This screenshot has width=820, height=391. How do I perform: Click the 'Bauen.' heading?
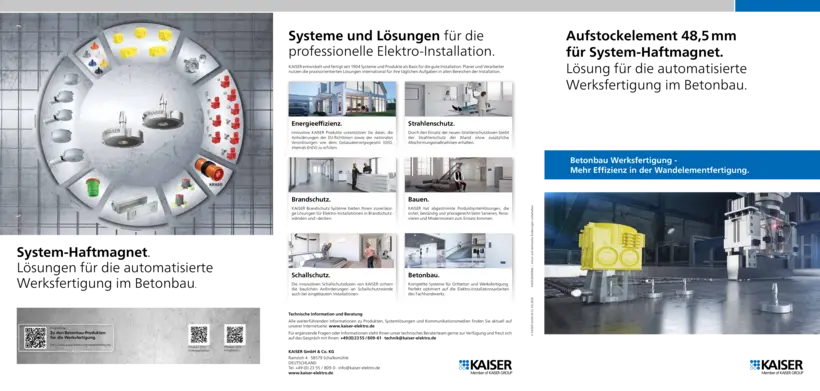pos(418,199)
